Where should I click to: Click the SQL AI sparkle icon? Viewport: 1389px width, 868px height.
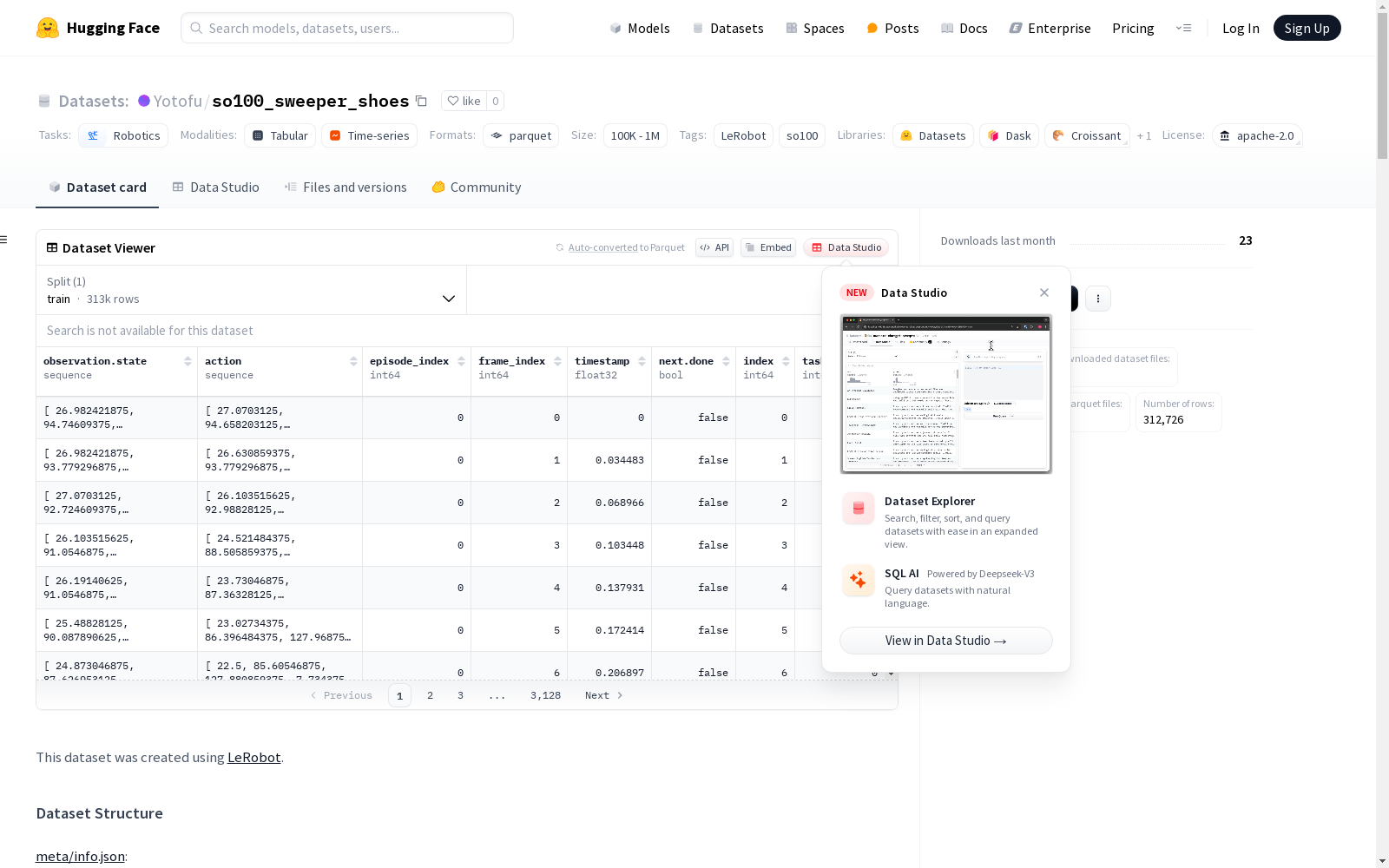click(x=859, y=580)
